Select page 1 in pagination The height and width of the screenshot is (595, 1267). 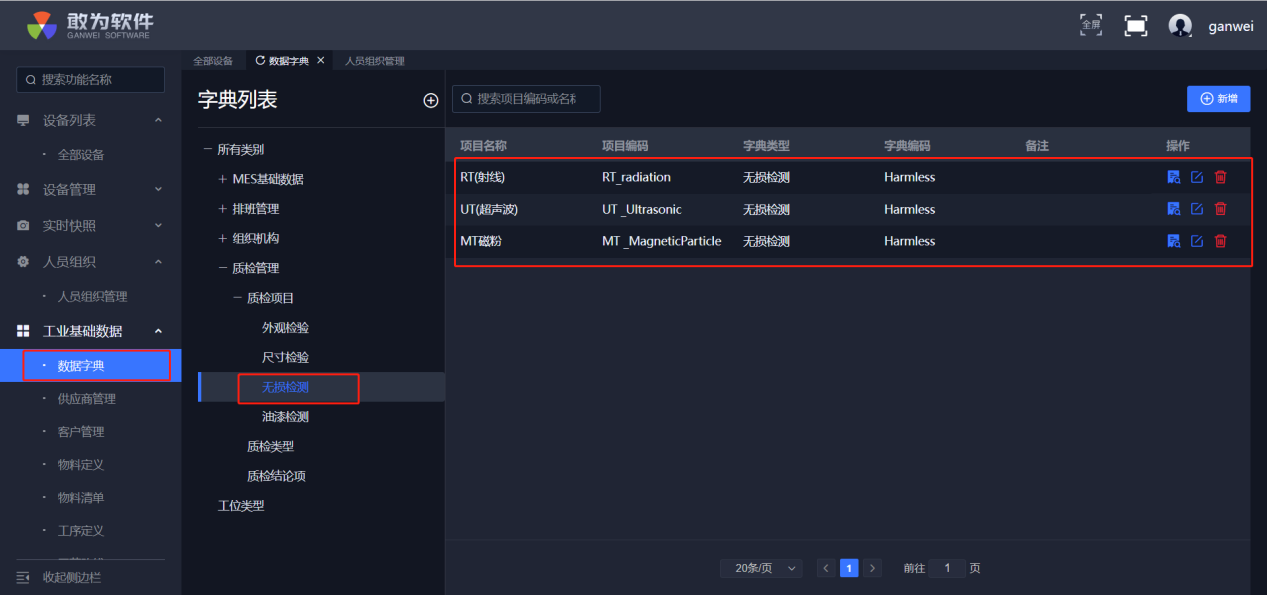coord(849,568)
